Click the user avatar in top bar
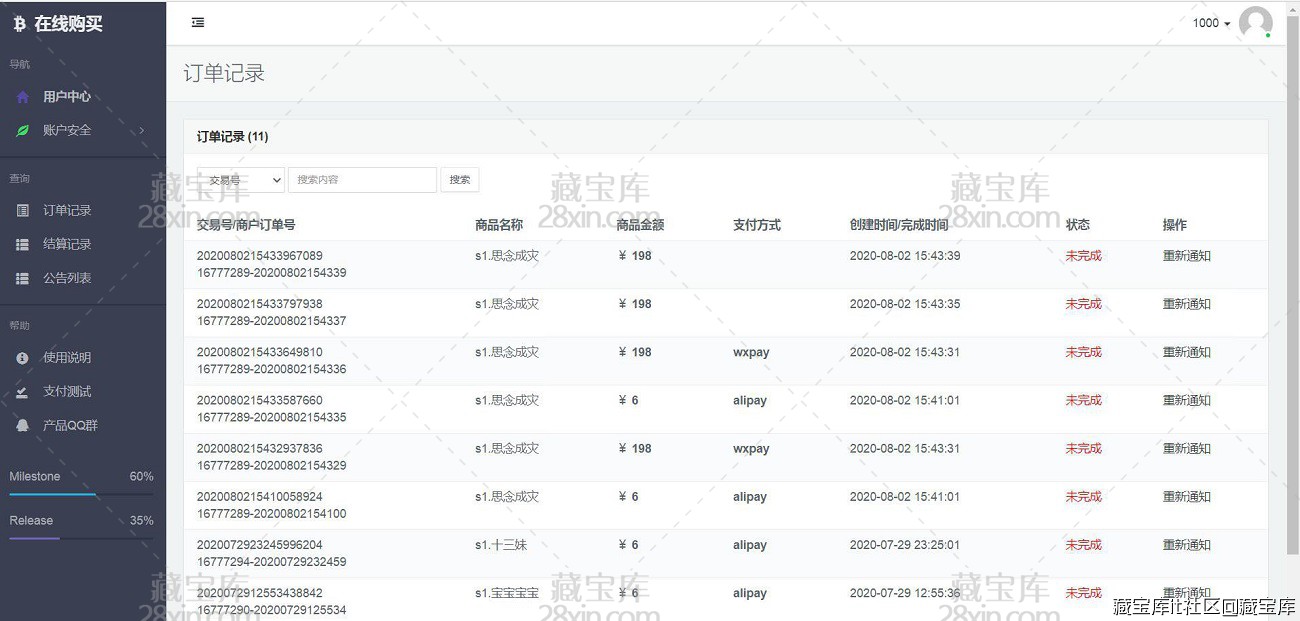The width and height of the screenshot is (1300, 621). pyautogui.click(x=1255, y=22)
